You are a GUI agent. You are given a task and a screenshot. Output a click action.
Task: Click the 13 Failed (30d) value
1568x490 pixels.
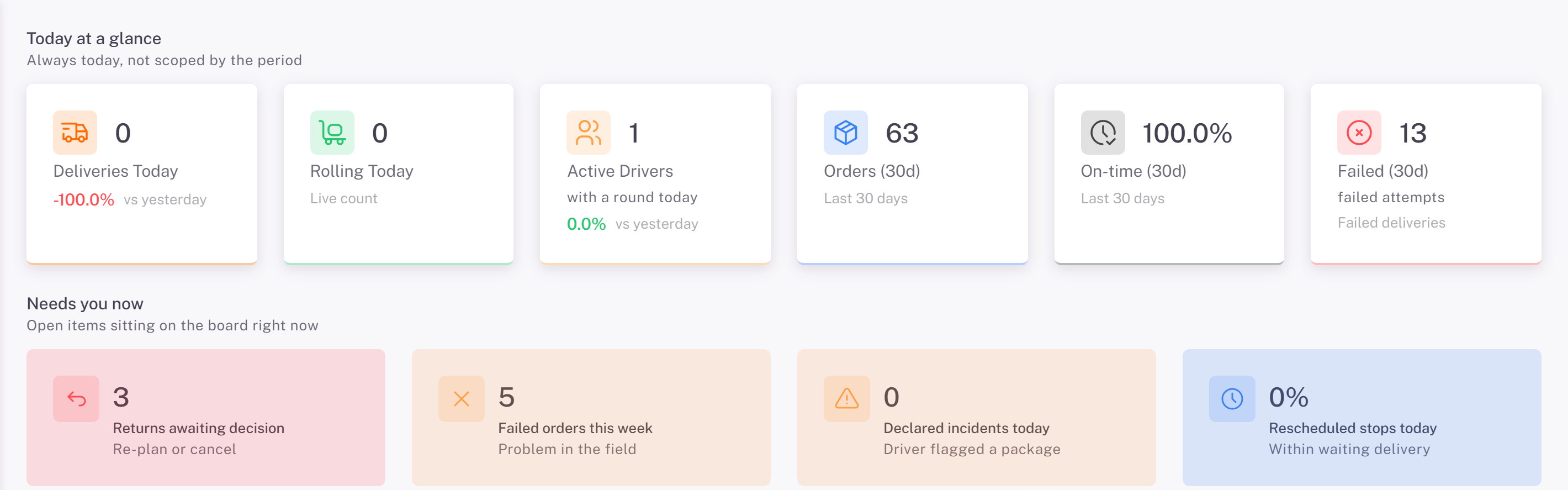[x=1413, y=133]
